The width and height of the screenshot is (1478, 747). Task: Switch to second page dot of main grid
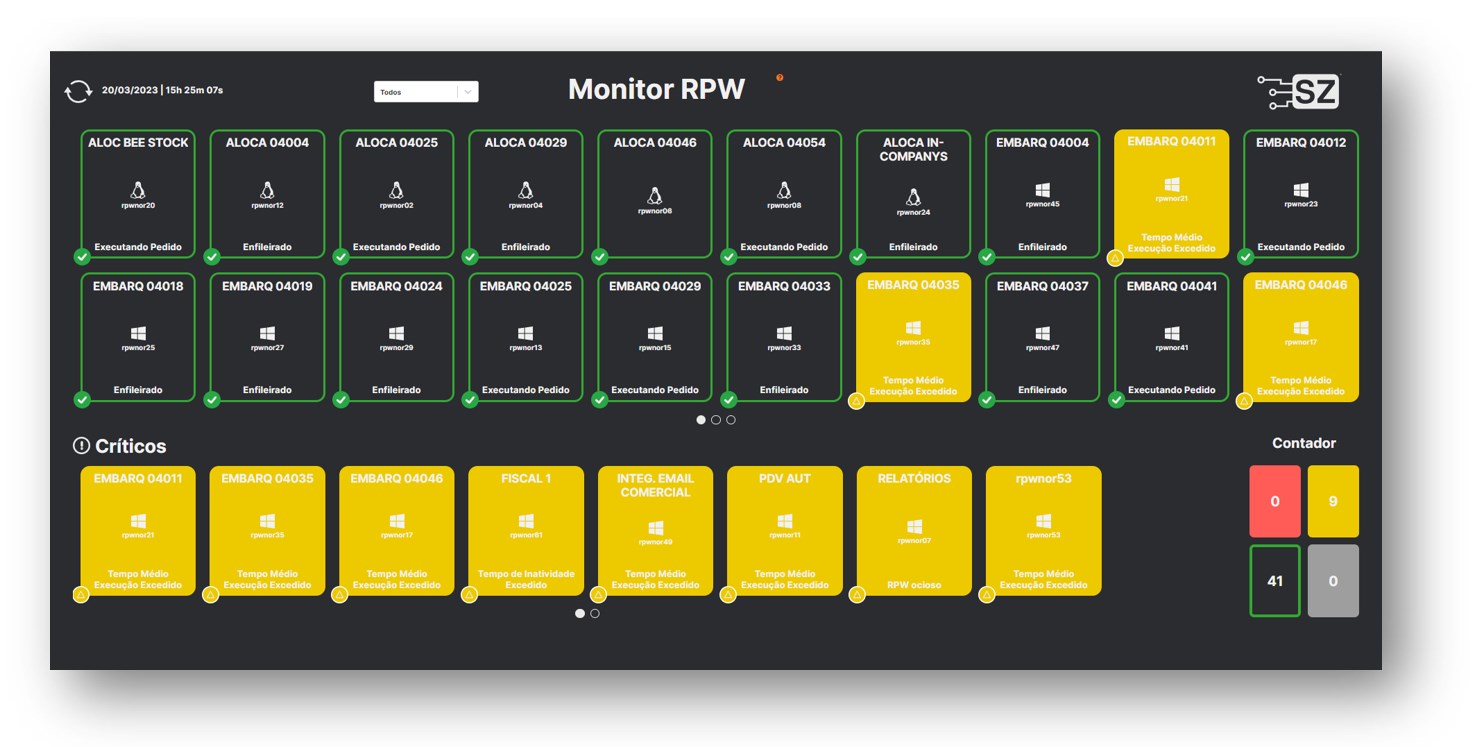pyautogui.click(x=716, y=420)
